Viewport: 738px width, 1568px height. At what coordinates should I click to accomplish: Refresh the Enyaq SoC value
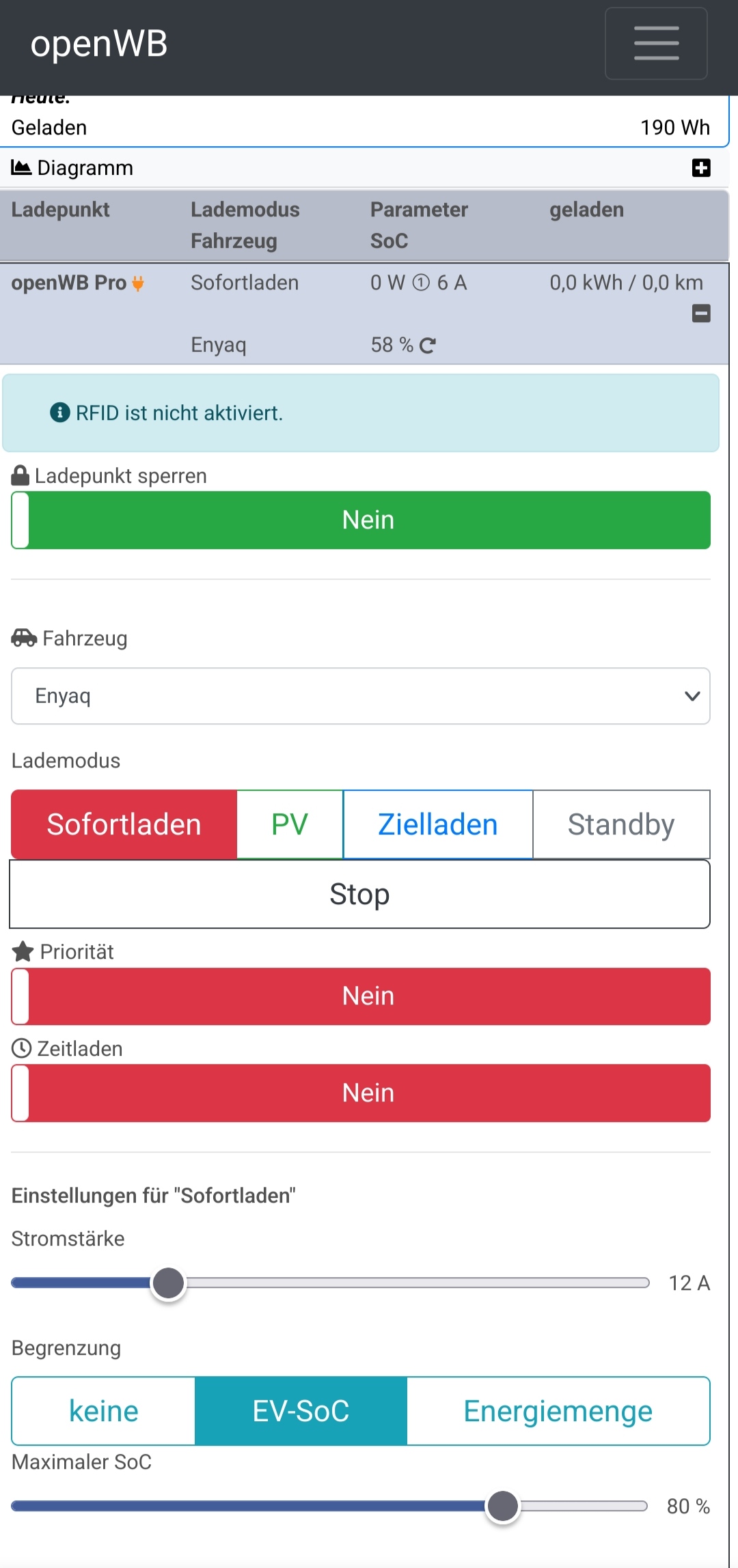coord(428,346)
